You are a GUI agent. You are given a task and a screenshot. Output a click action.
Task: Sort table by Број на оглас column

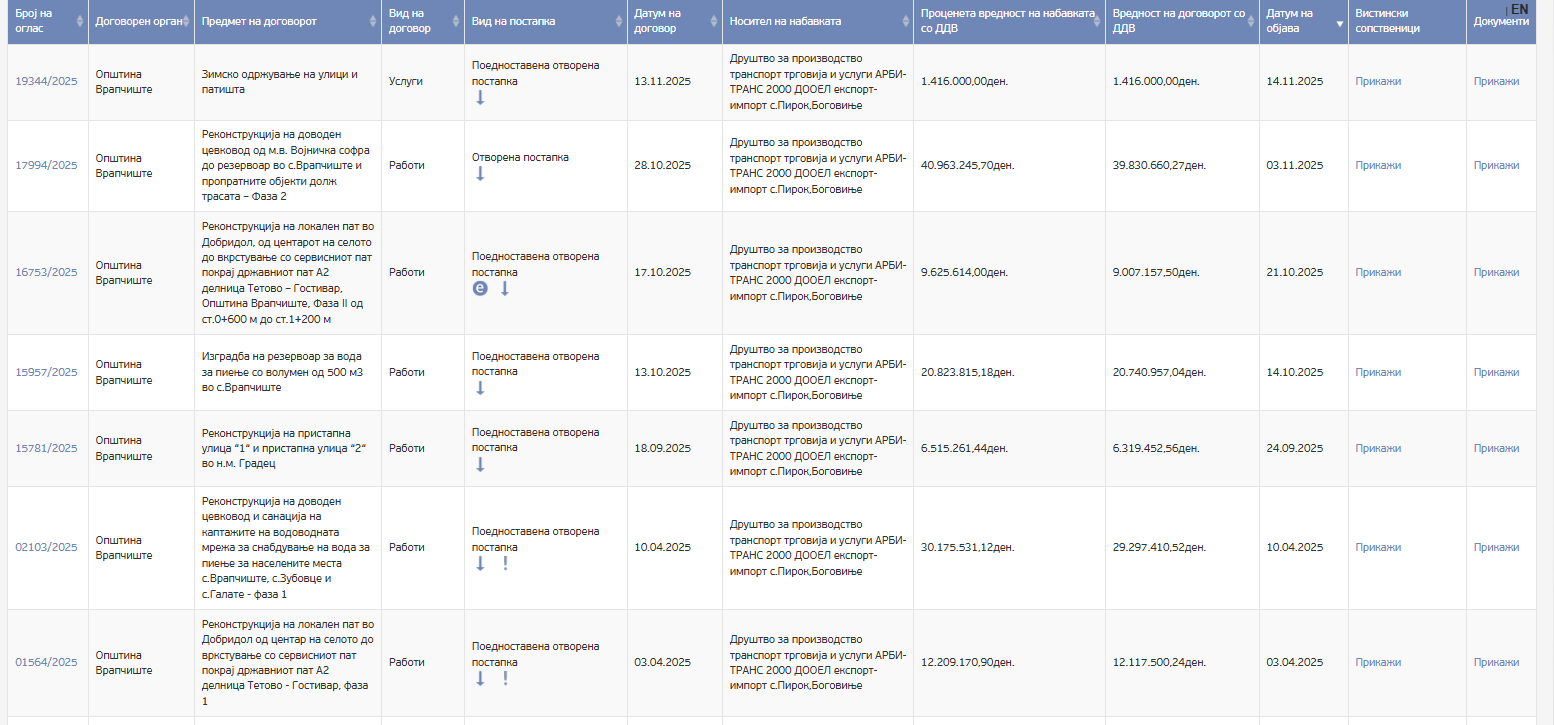[46, 21]
